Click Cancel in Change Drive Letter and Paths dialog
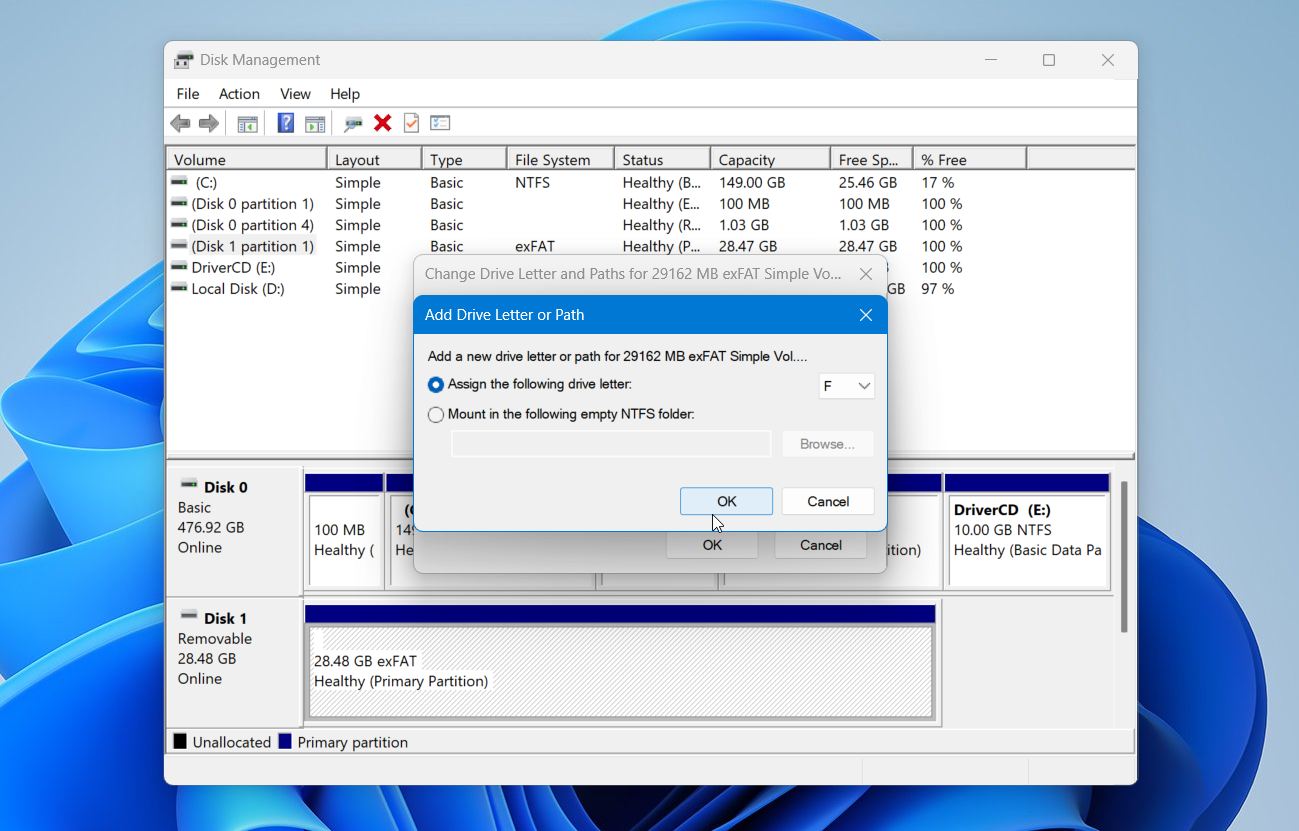Image resolution: width=1299 pixels, height=831 pixels. (821, 545)
